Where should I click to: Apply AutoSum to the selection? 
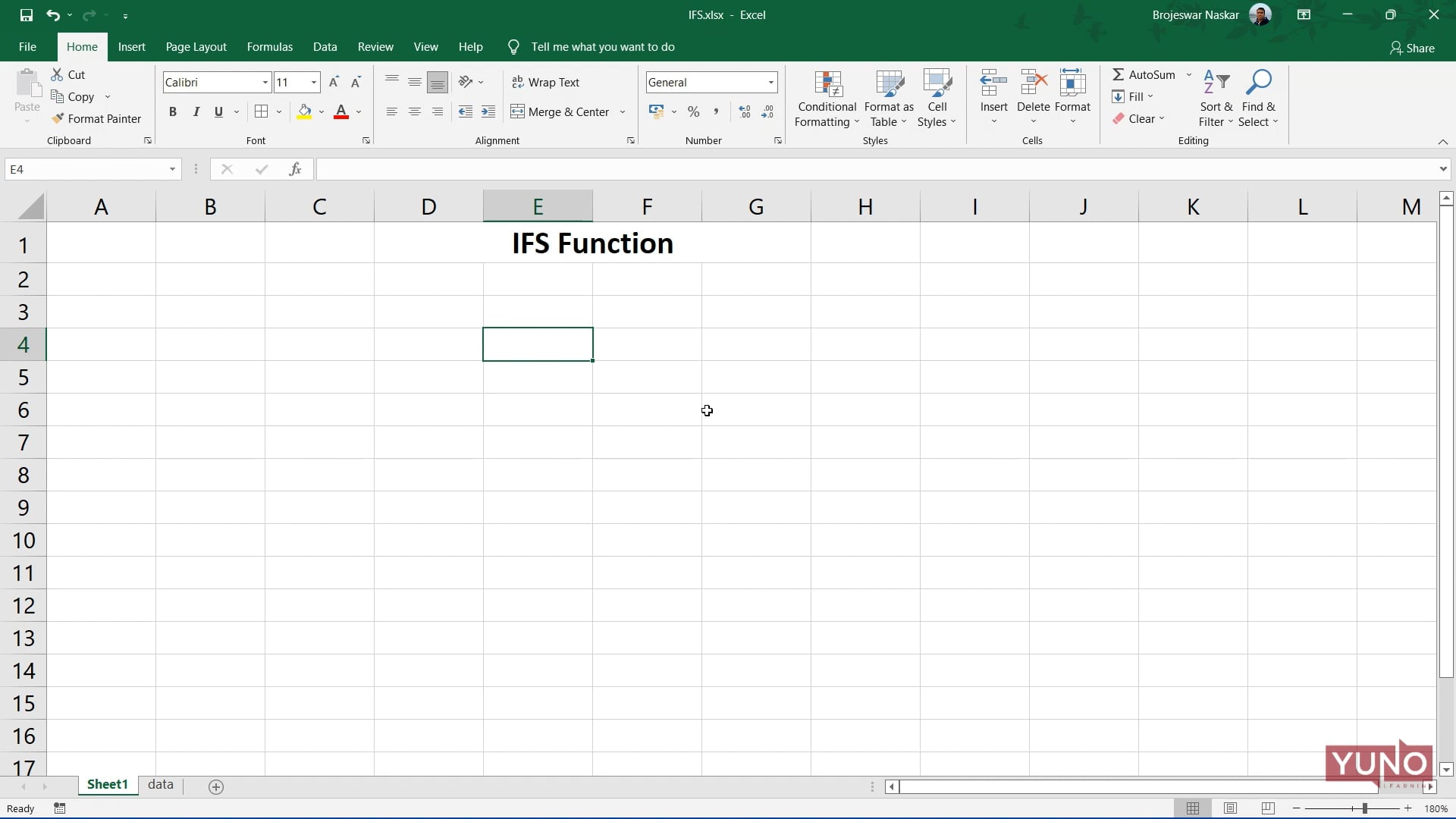tap(1145, 74)
